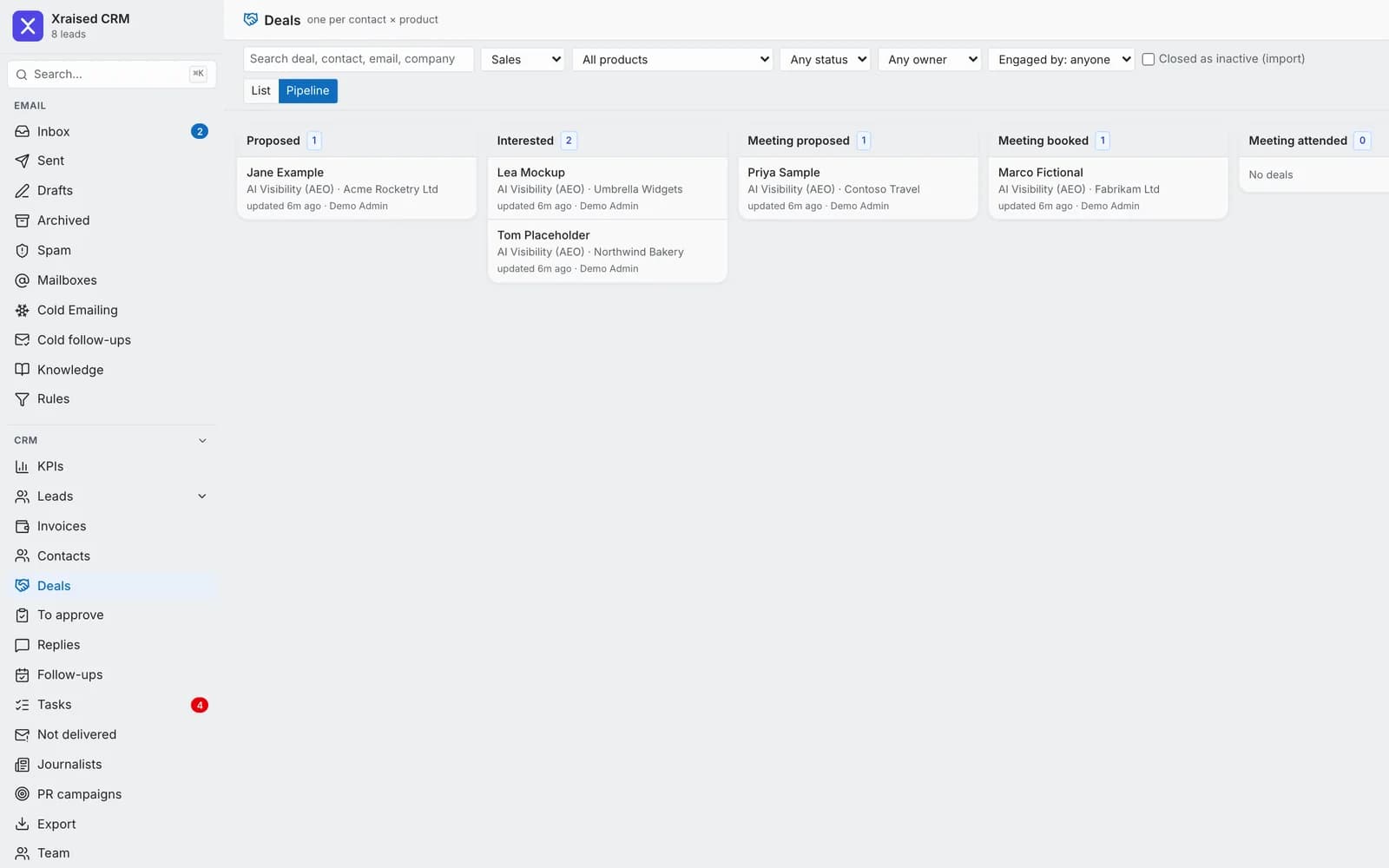Viewport: 1389px width, 868px height.
Task: Open Not delivered in the sidebar
Action: point(111,734)
